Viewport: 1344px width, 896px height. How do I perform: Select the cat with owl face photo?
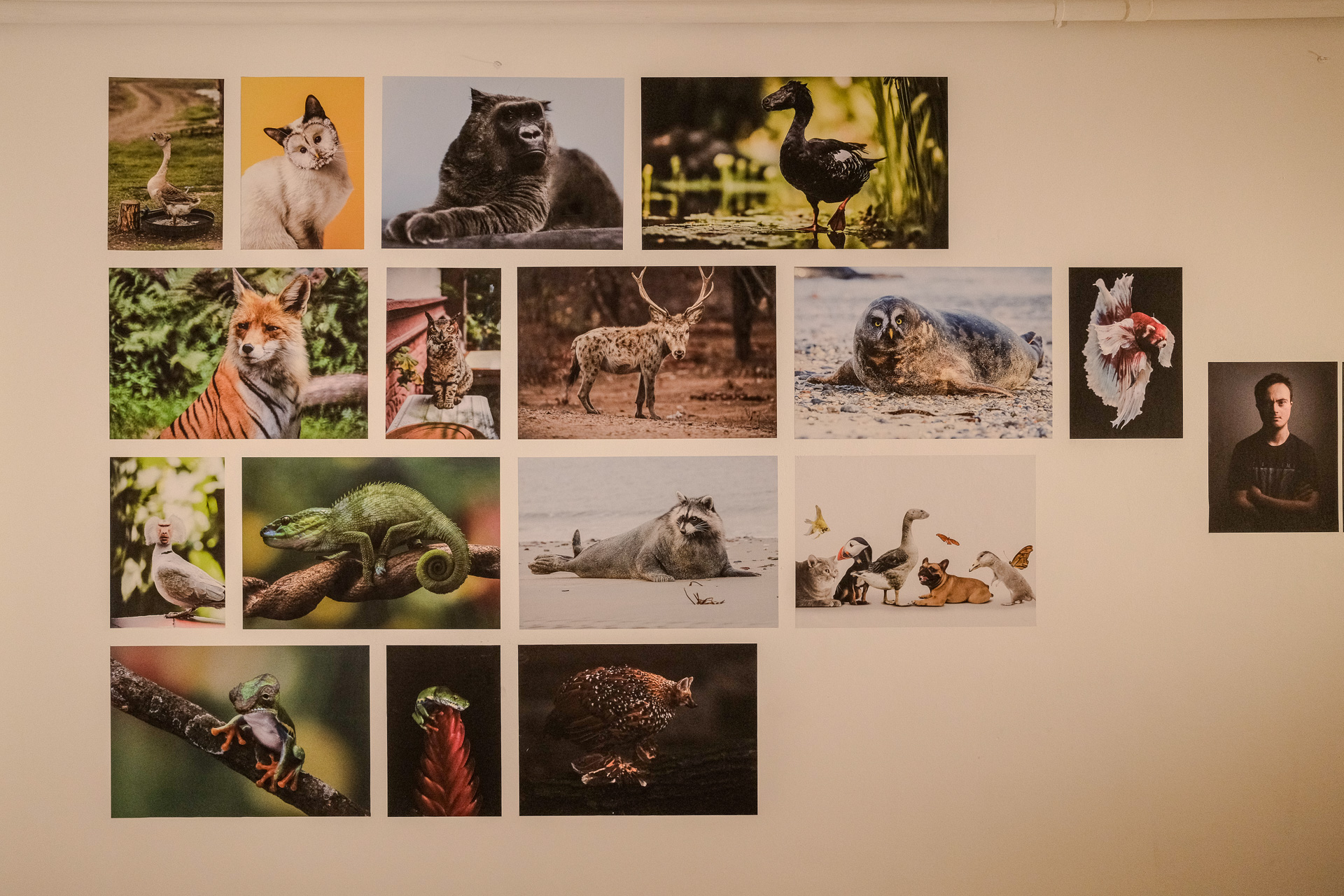[302, 163]
